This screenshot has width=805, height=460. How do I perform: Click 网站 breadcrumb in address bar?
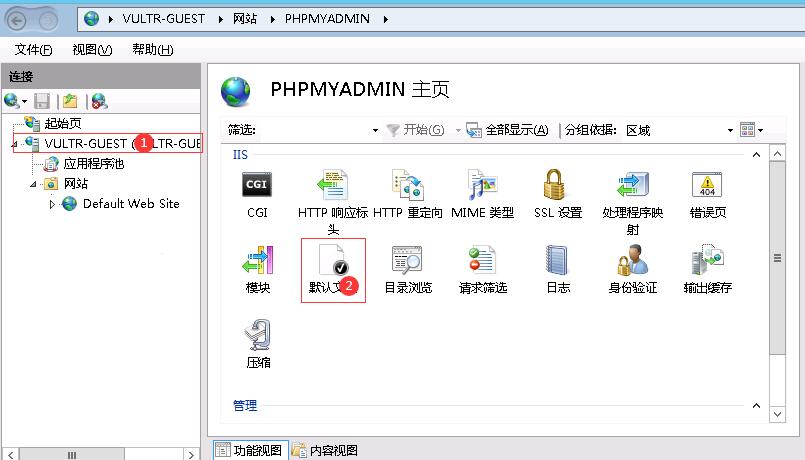[x=245, y=19]
